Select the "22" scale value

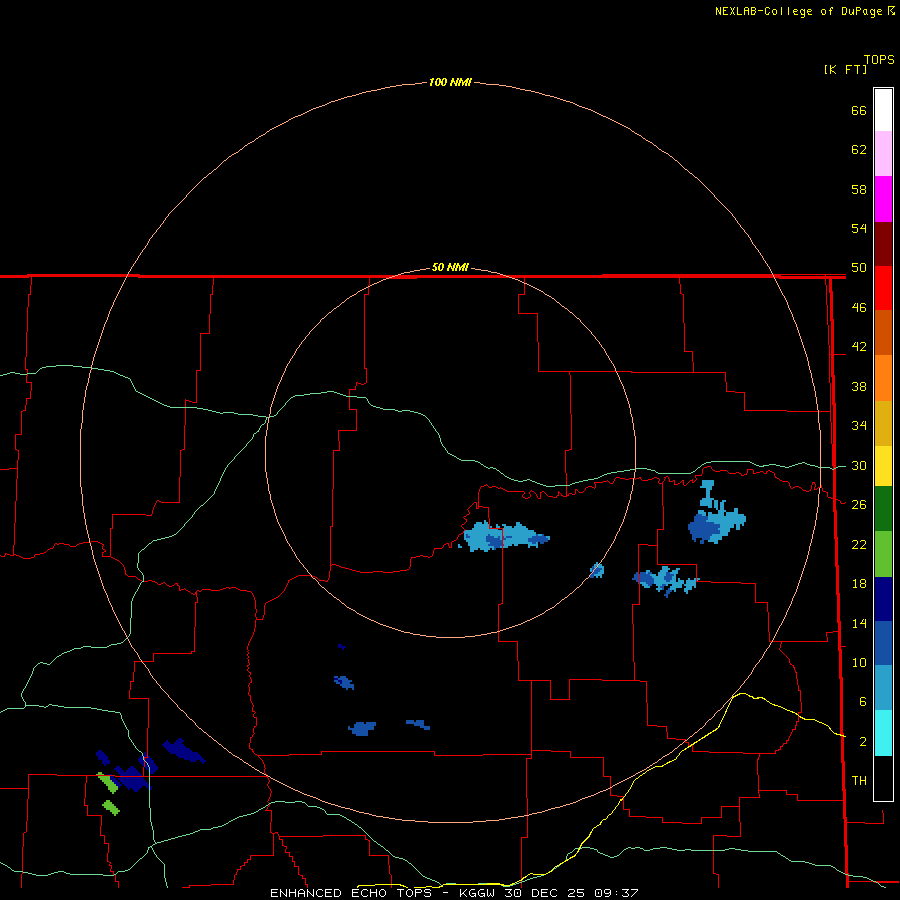pyautogui.click(x=859, y=545)
